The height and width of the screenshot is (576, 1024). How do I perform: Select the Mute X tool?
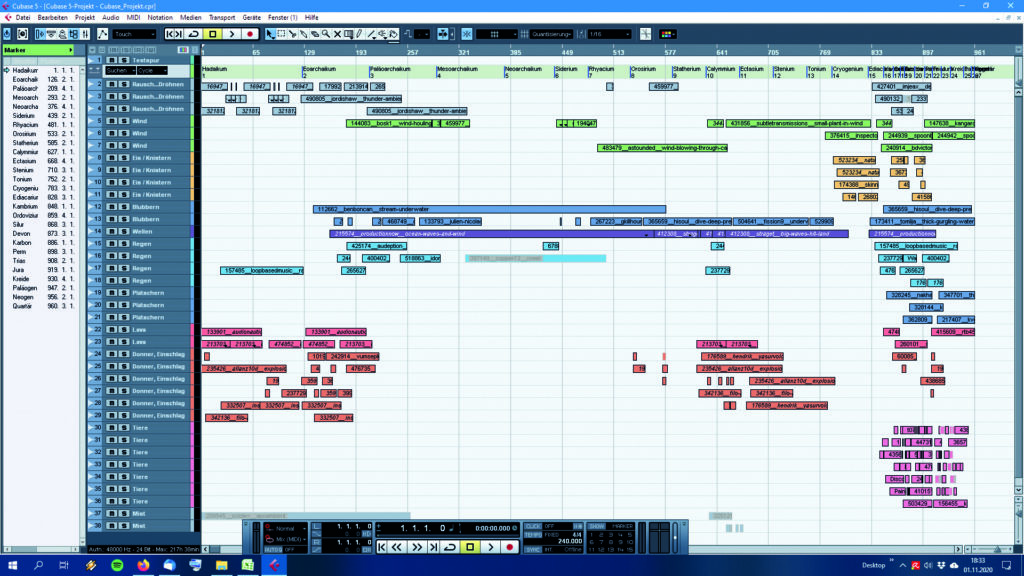point(337,34)
